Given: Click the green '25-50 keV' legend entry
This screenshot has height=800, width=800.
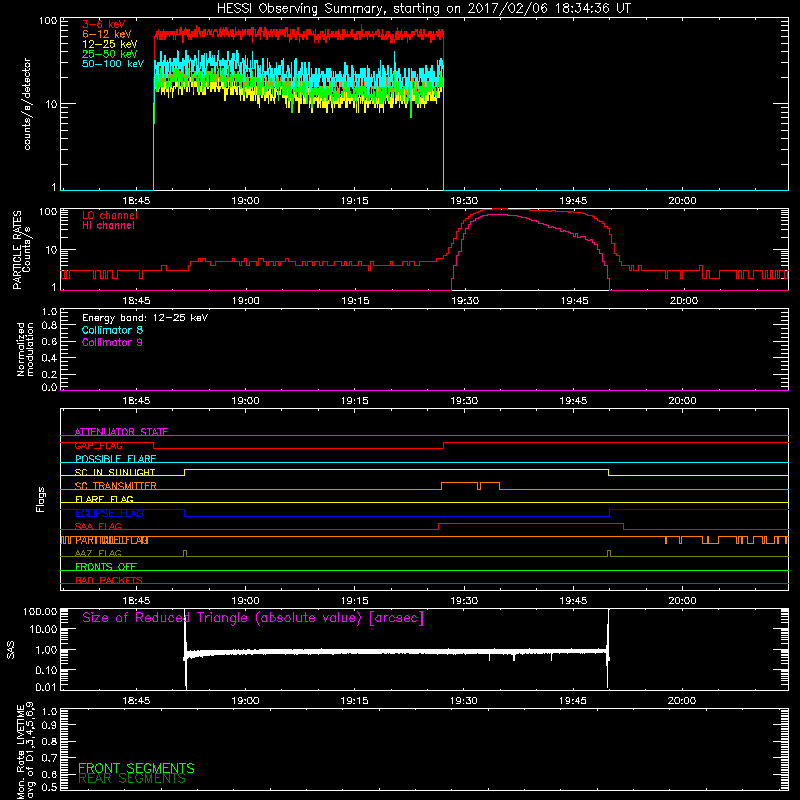Looking at the screenshot, I should [x=110, y=54].
